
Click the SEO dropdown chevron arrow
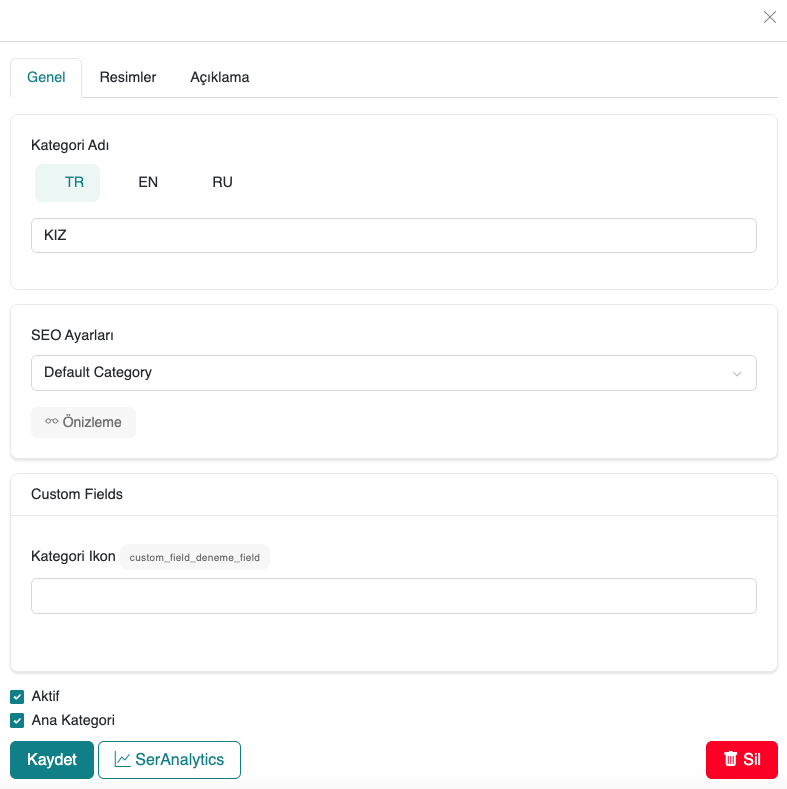[737, 374]
